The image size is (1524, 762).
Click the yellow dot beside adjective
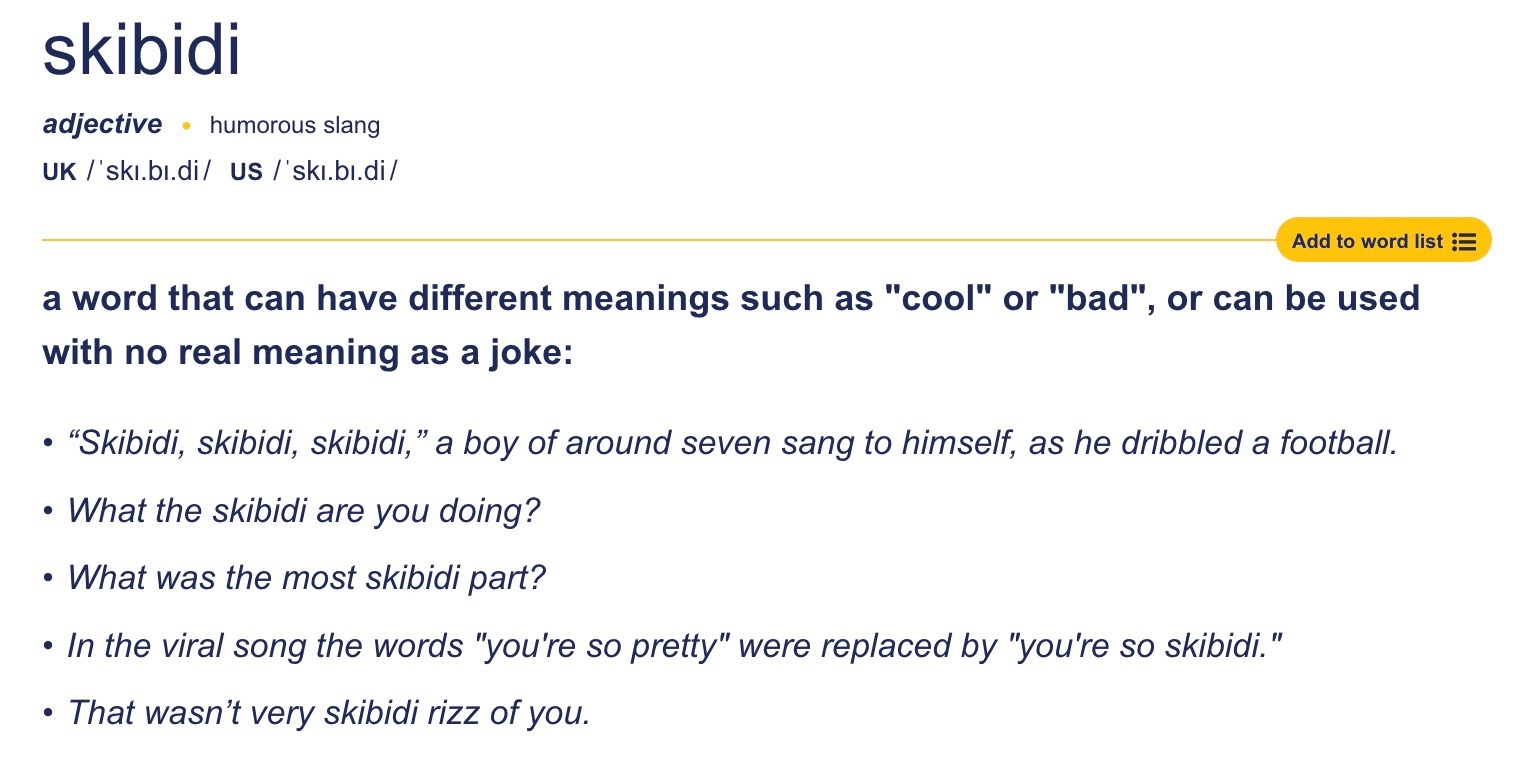tap(186, 126)
